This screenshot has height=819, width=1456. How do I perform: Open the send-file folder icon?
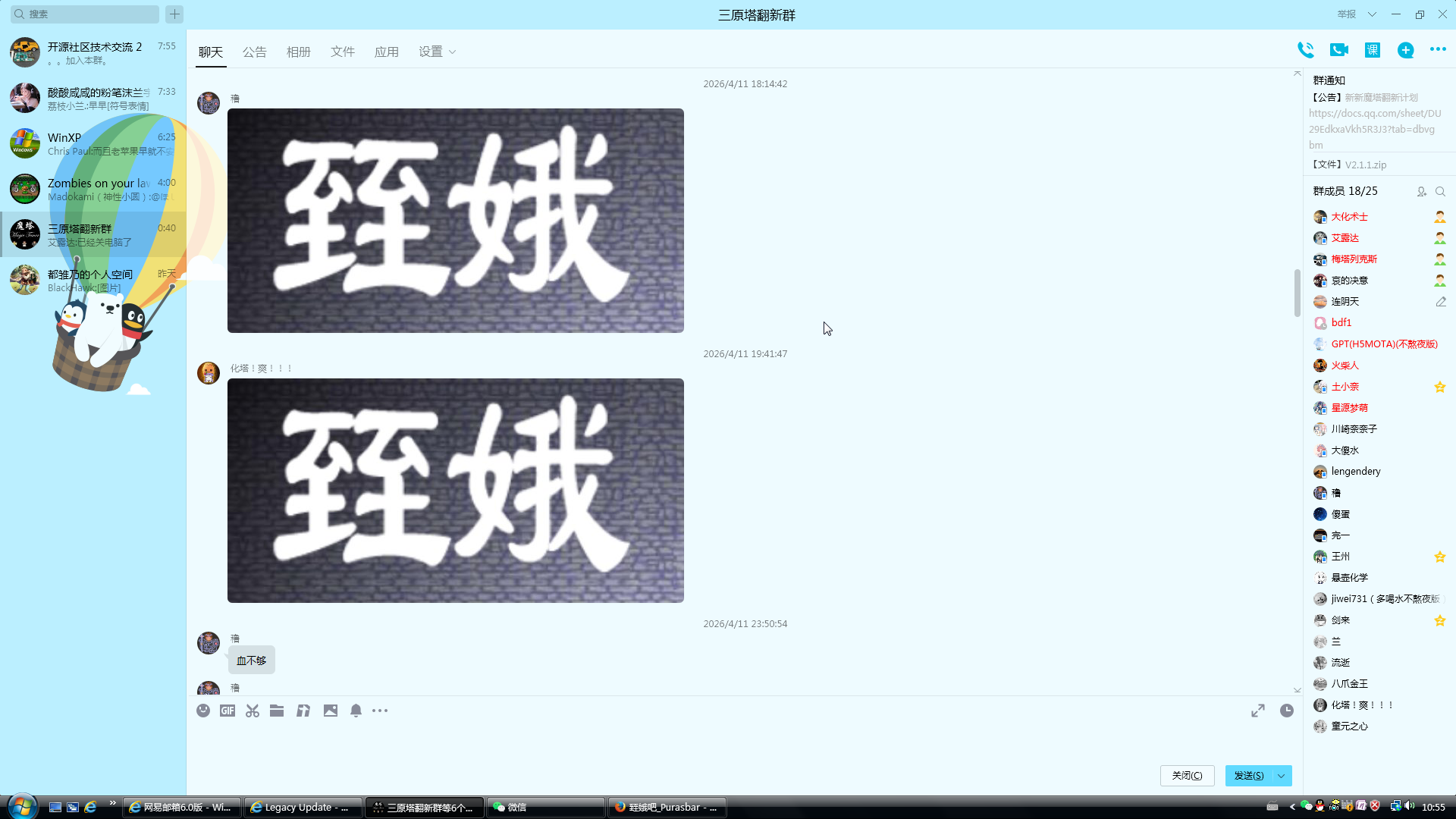(x=277, y=711)
